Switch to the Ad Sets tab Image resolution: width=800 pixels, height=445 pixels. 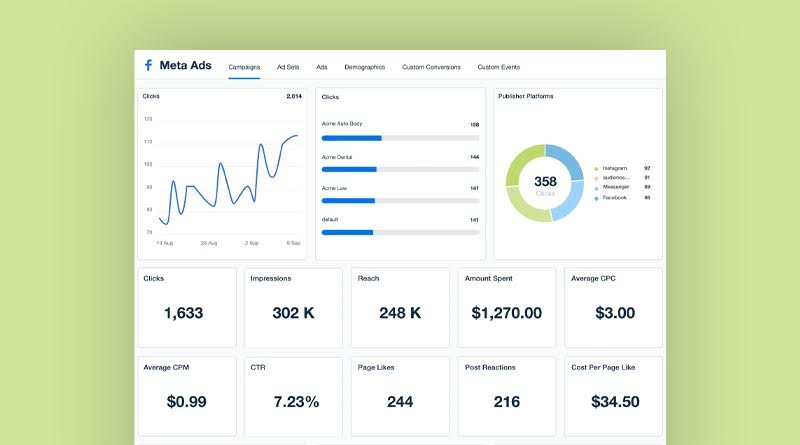(288, 67)
